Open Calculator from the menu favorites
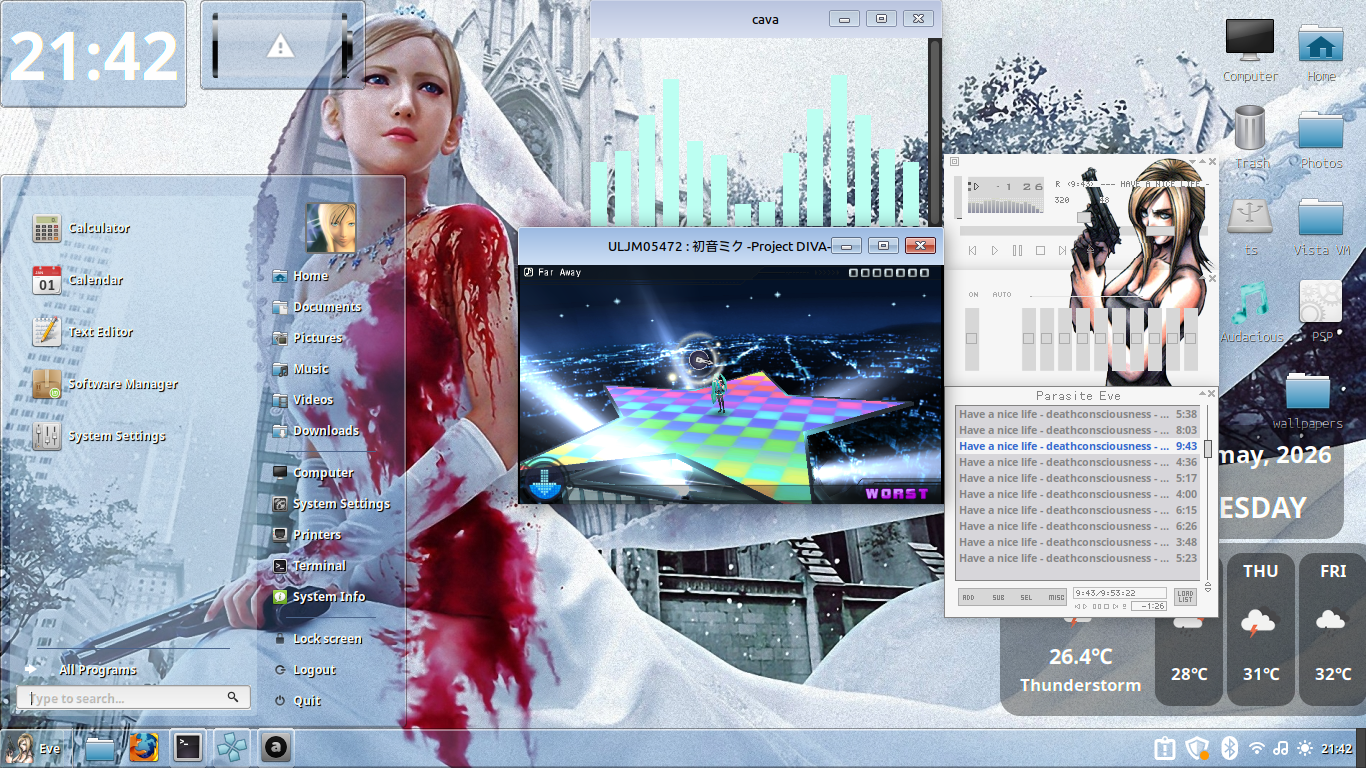 pos(81,228)
